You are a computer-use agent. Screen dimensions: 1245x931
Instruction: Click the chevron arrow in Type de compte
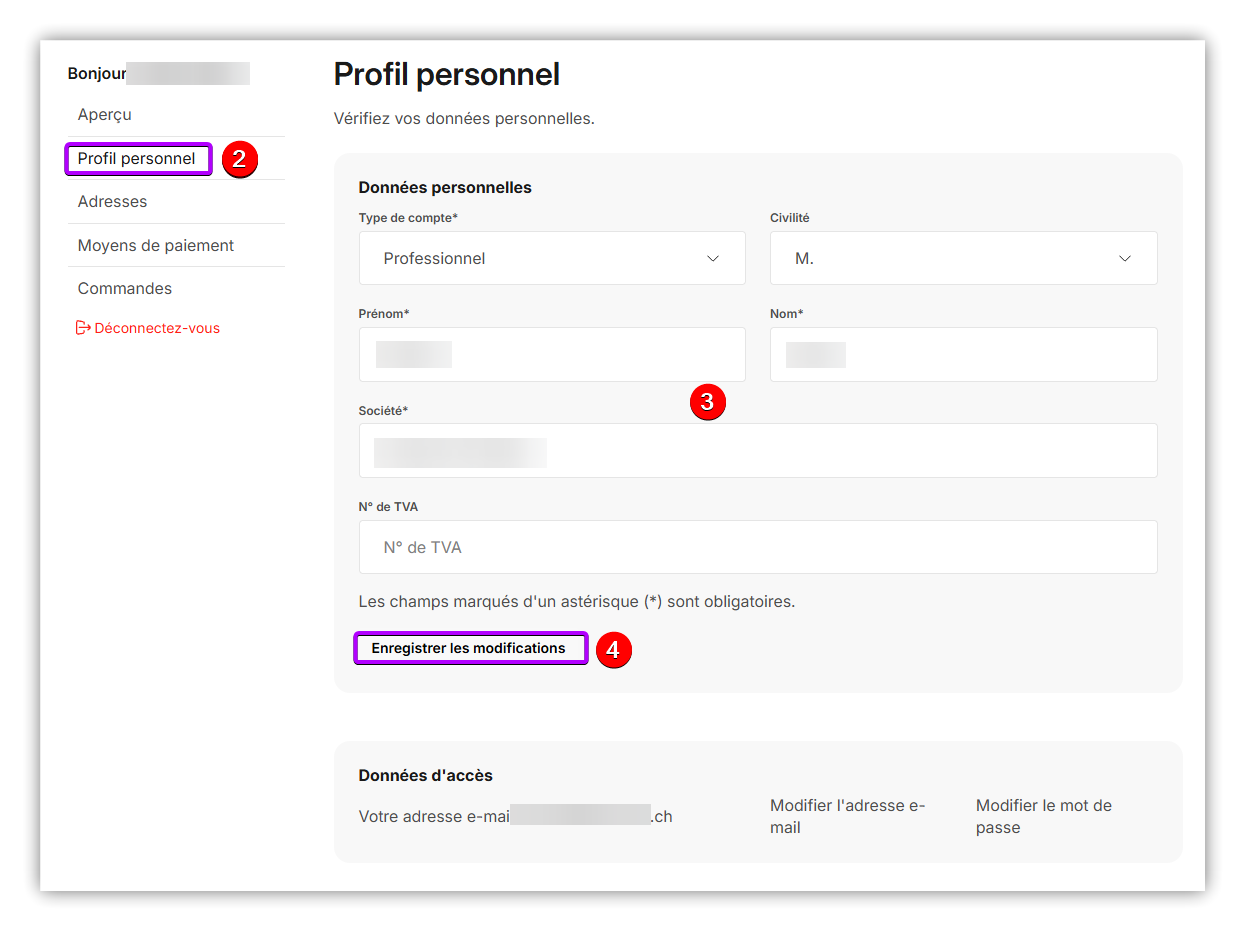point(713,259)
